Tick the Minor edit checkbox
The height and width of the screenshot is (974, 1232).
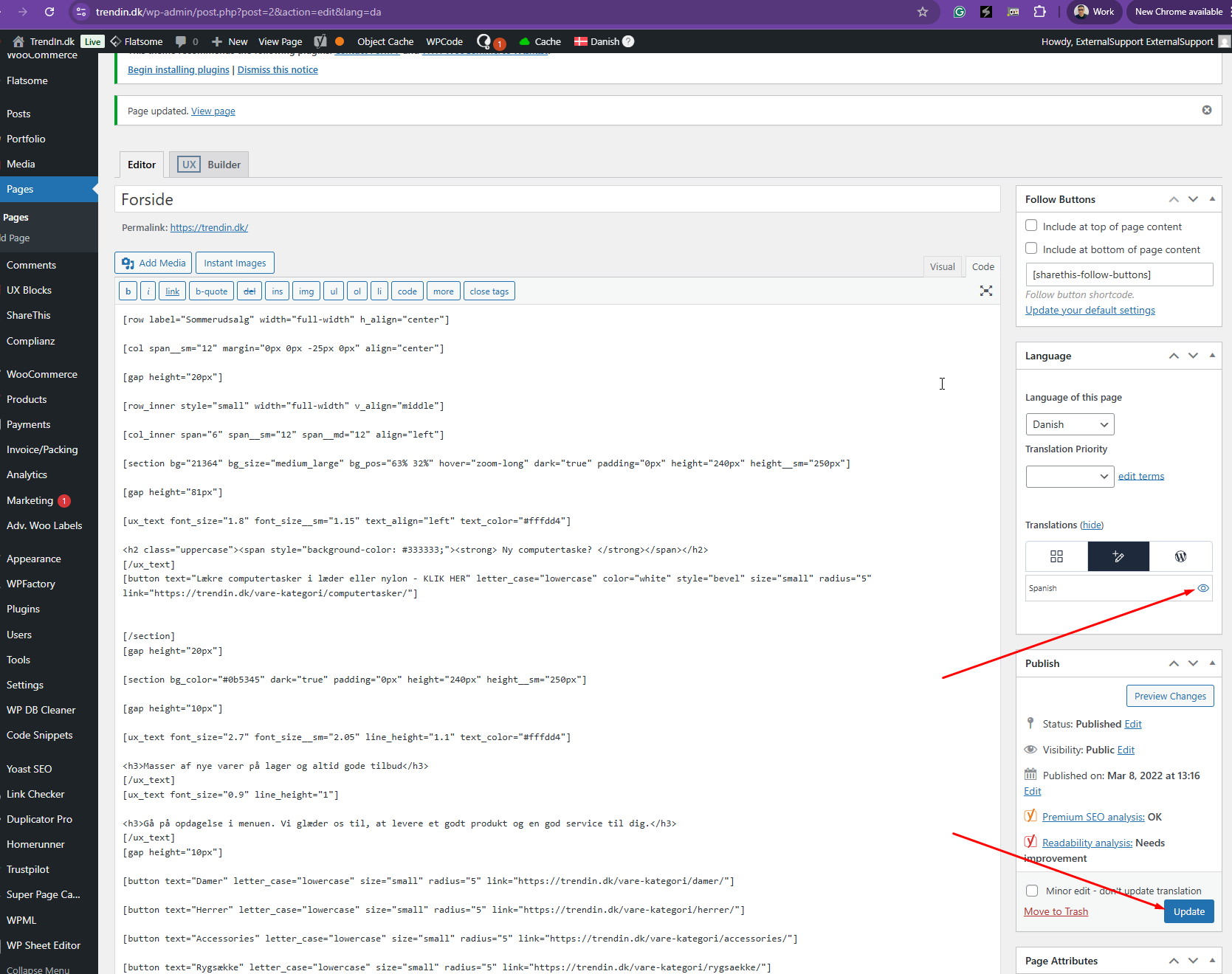[x=1032, y=891]
